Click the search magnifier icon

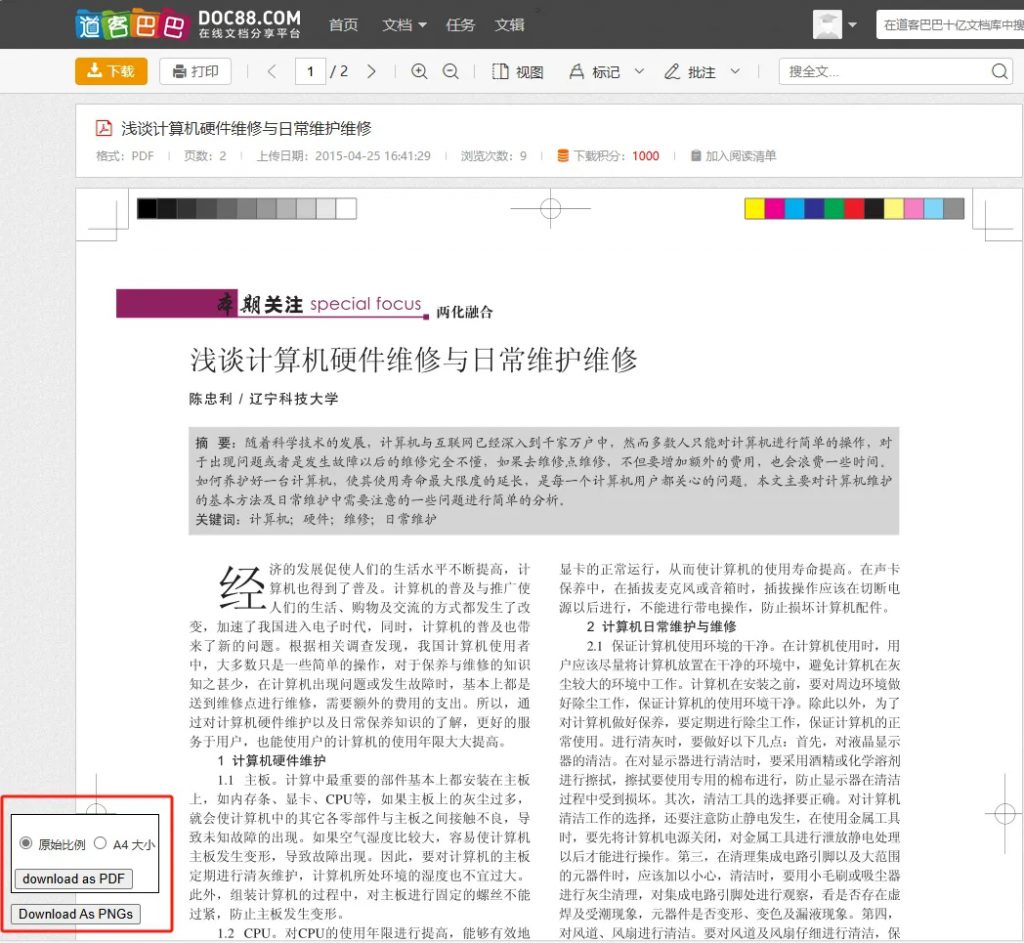999,71
